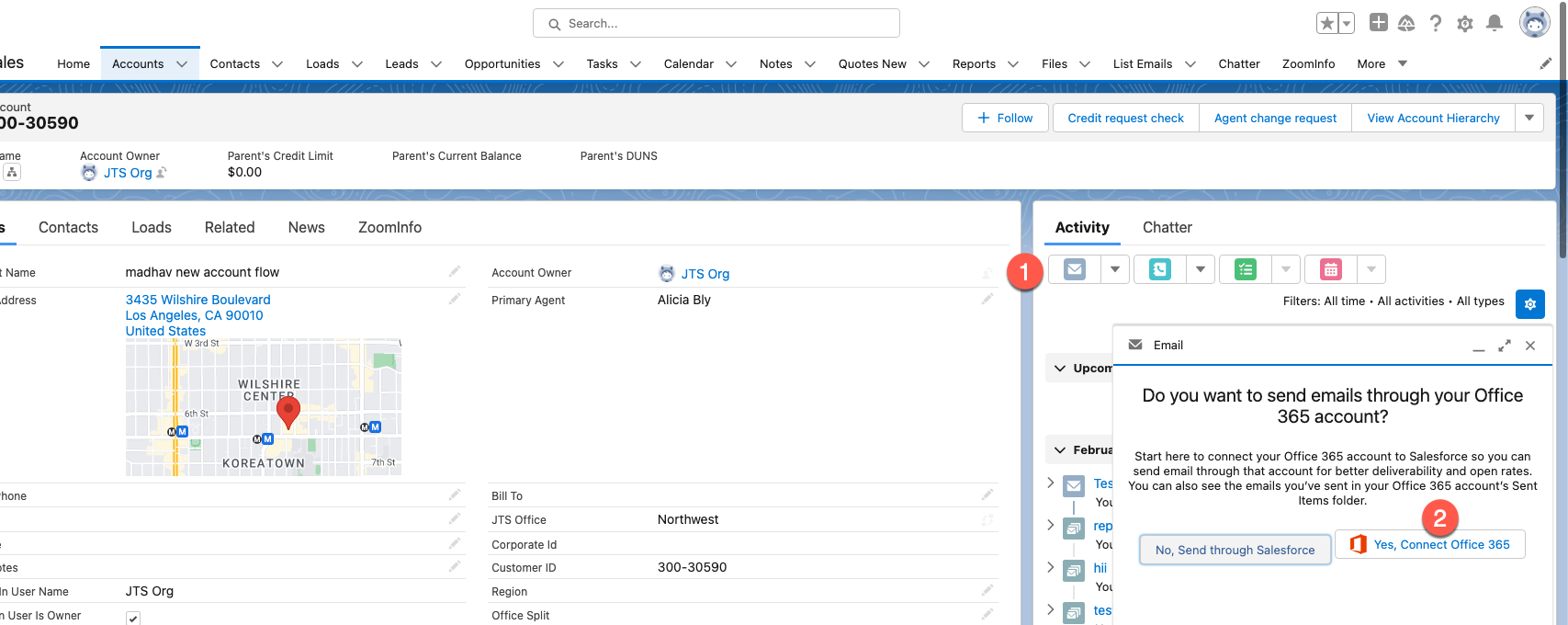Viewport: 1568px width, 625px height.
Task: Open the ZoomInfo item in navigation bar
Action: [1308, 64]
